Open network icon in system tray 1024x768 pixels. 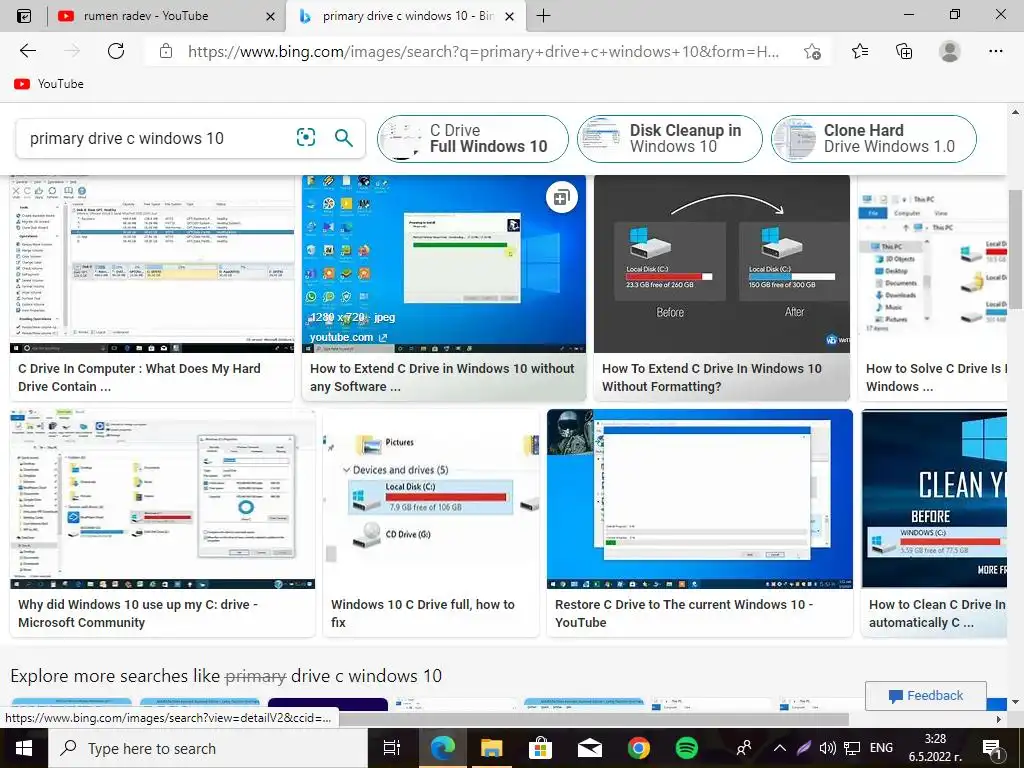[852, 748]
